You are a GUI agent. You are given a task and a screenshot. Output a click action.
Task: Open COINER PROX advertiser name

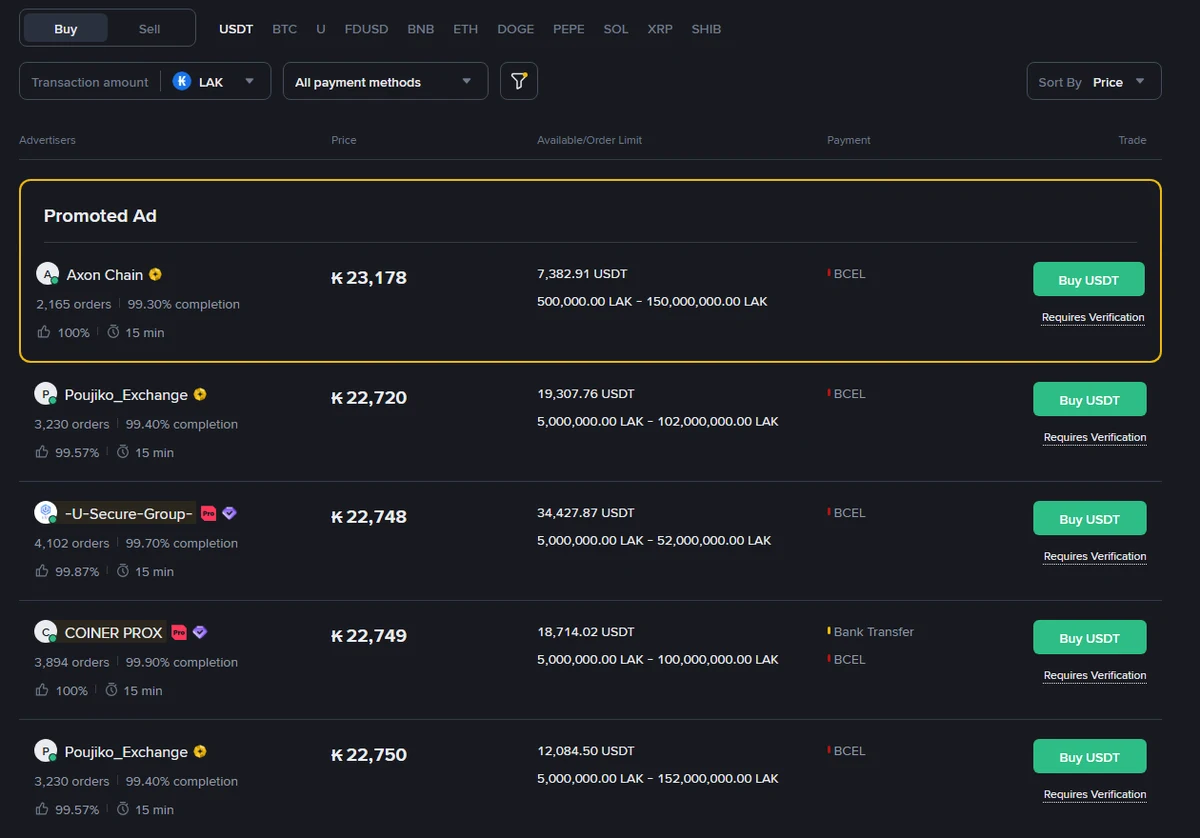(x=114, y=632)
